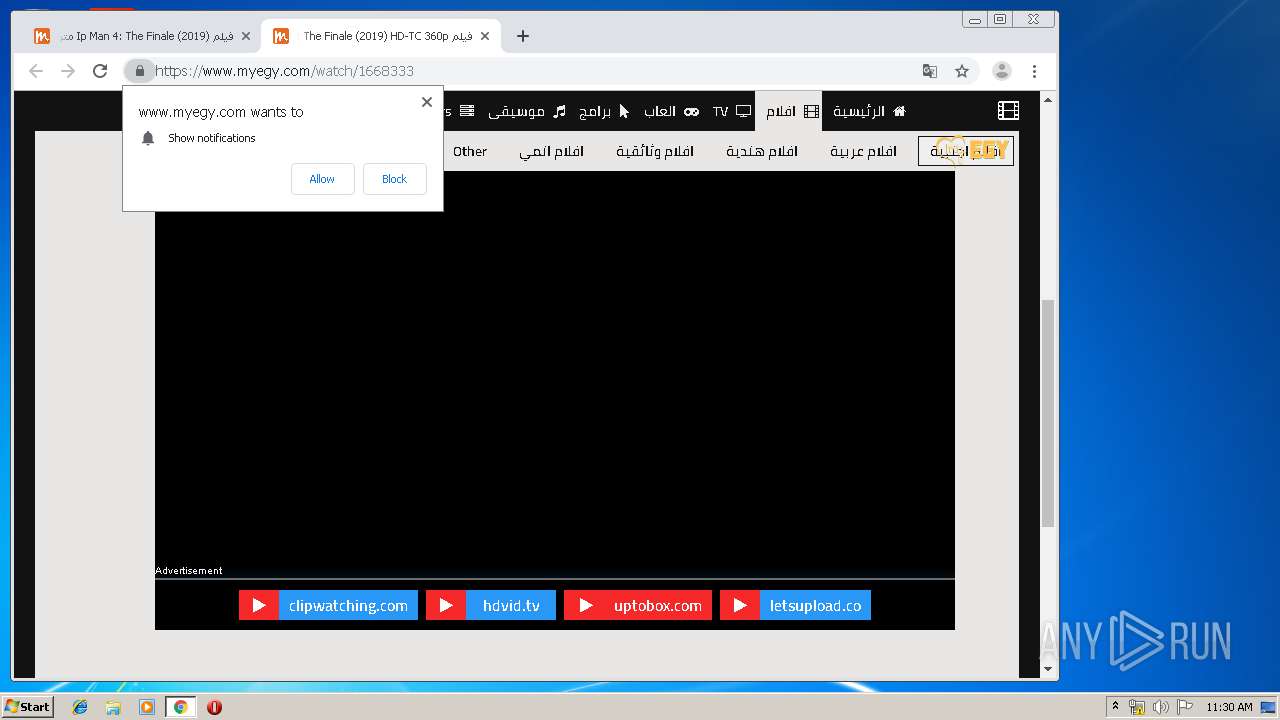Click the scrollbar down arrow

pyautogui.click(x=1048, y=669)
